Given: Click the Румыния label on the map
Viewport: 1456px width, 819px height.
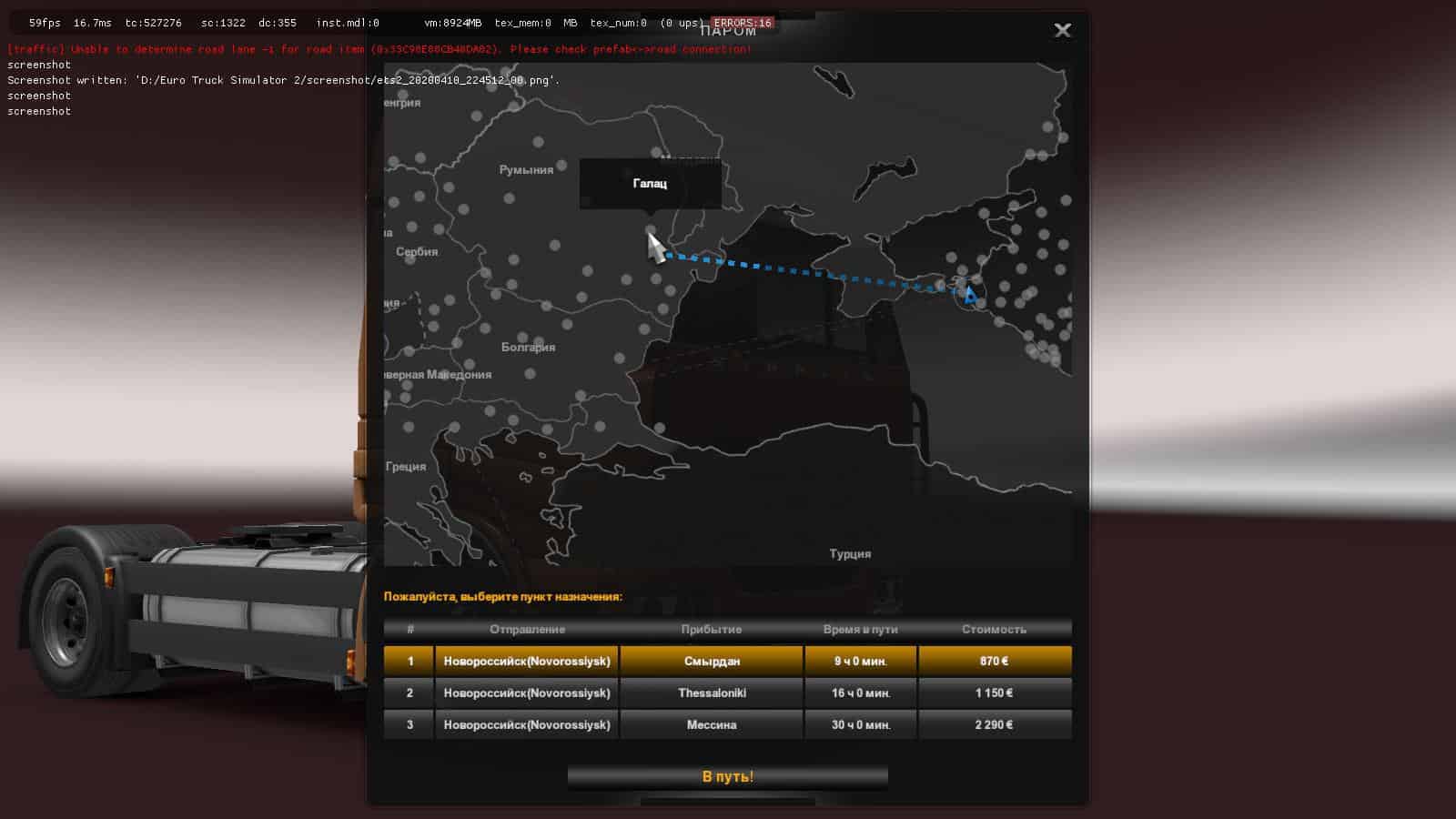Looking at the screenshot, I should click(526, 170).
